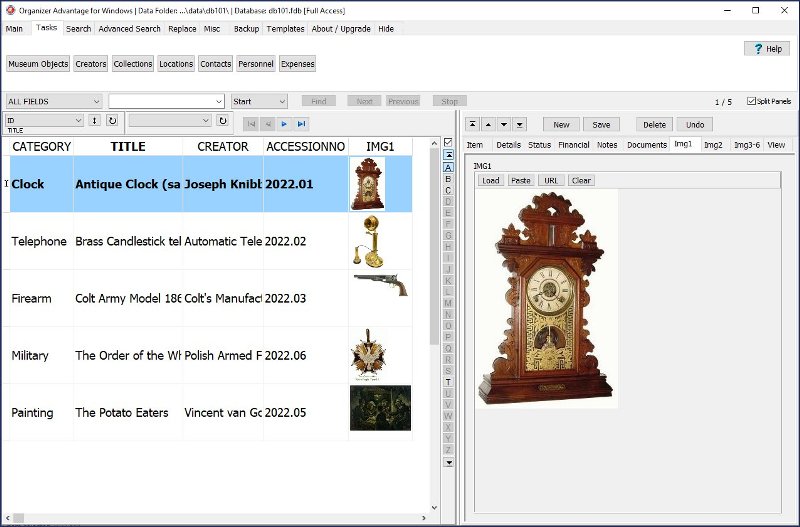Click the top-of-alphabet icon above letter A
The height and width of the screenshot is (527, 800).
pyautogui.click(x=448, y=155)
